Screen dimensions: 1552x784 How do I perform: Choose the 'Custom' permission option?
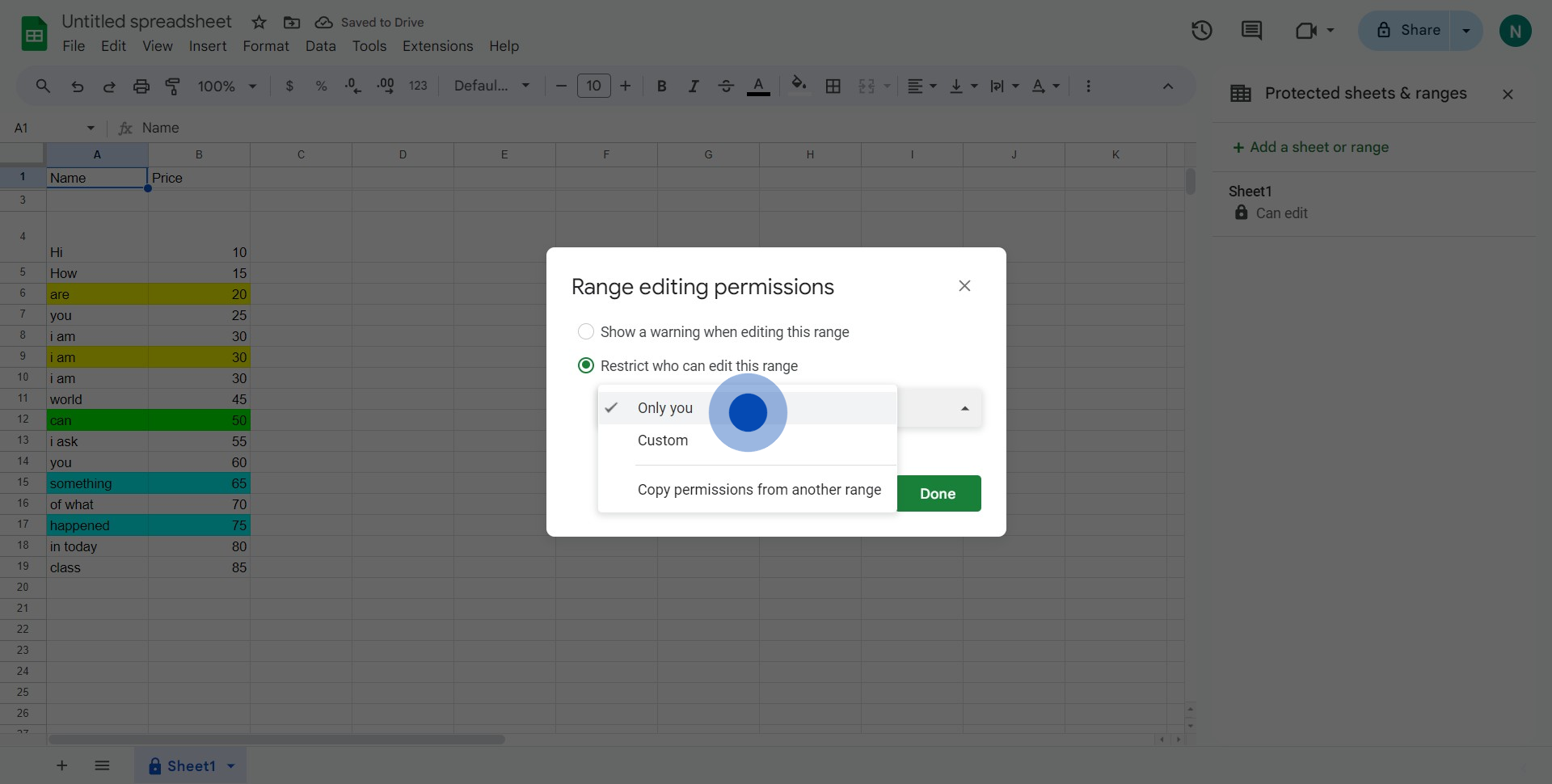663,440
